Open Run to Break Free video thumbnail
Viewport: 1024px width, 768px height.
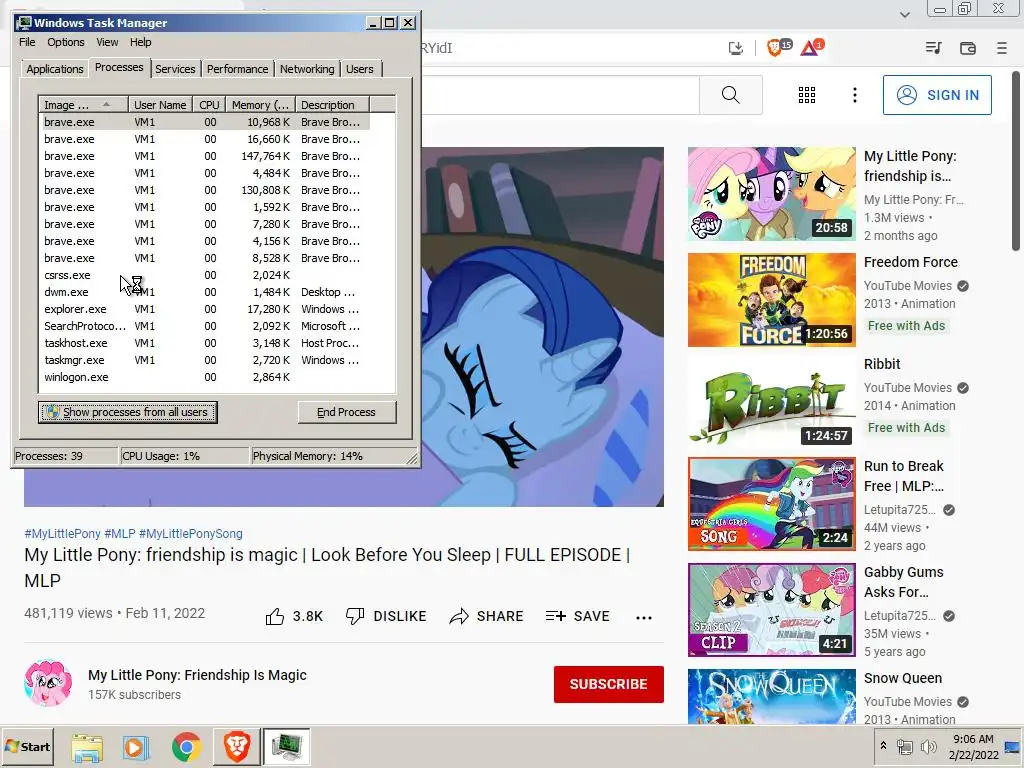point(771,504)
